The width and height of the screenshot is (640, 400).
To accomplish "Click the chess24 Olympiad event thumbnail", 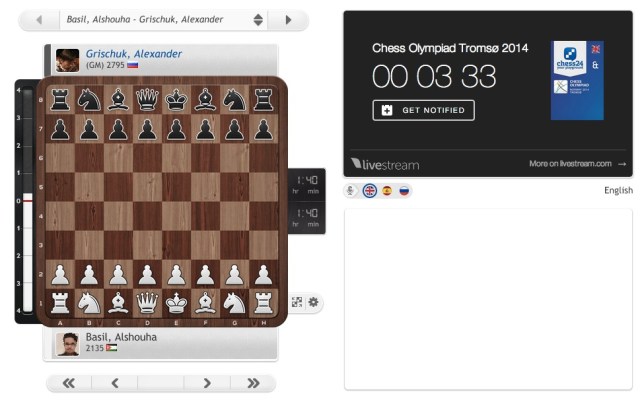I will click(577, 80).
